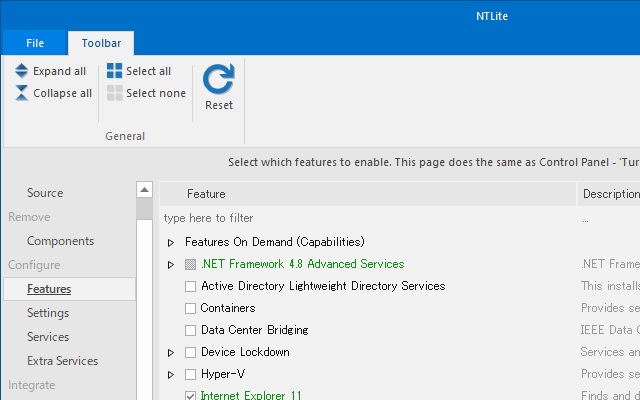
Task: Check the Containers checkbox
Action: pyautogui.click(x=190, y=309)
